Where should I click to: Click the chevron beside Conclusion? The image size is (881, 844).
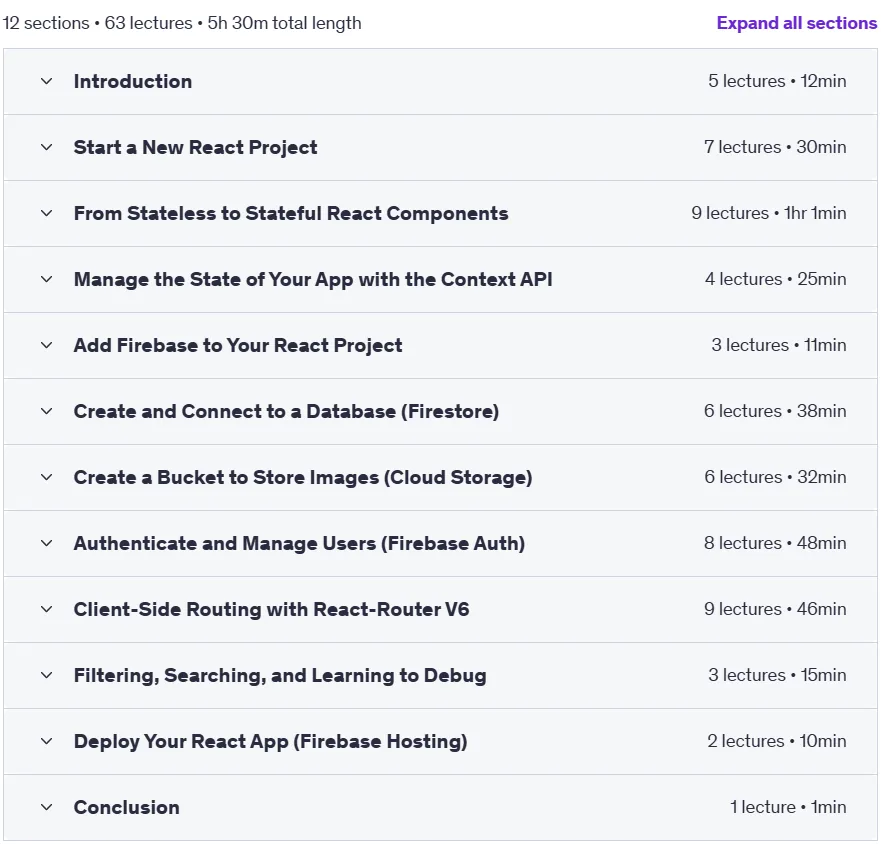click(47, 807)
